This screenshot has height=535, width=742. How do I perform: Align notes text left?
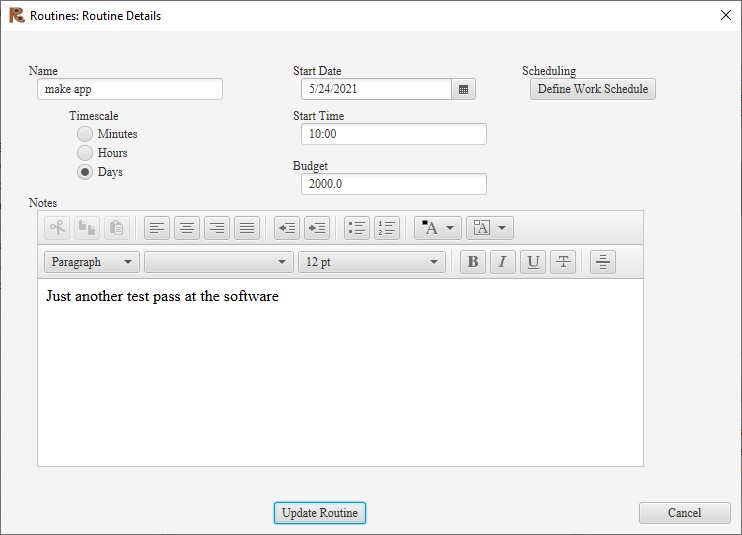pos(157,228)
